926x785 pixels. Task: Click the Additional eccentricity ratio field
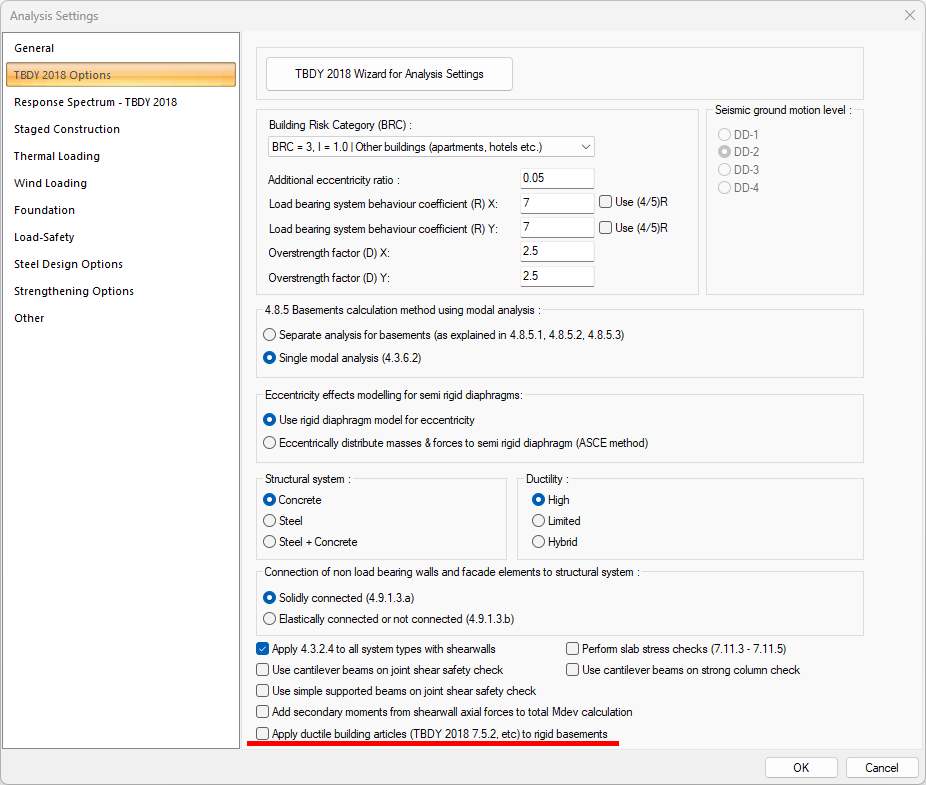tap(557, 179)
